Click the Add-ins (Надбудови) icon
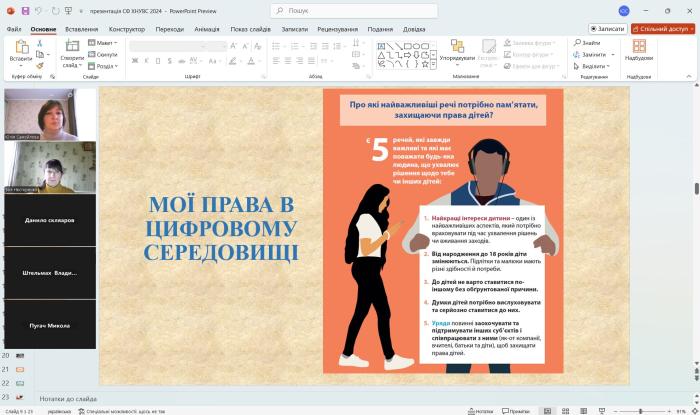The image size is (700, 415). (x=638, y=48)
